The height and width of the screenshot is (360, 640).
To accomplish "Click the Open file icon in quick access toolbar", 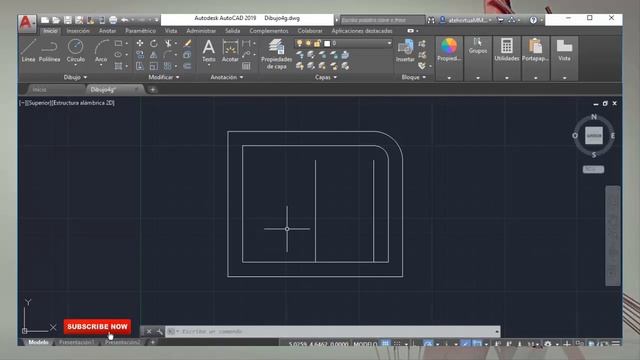I will point(56,20).
